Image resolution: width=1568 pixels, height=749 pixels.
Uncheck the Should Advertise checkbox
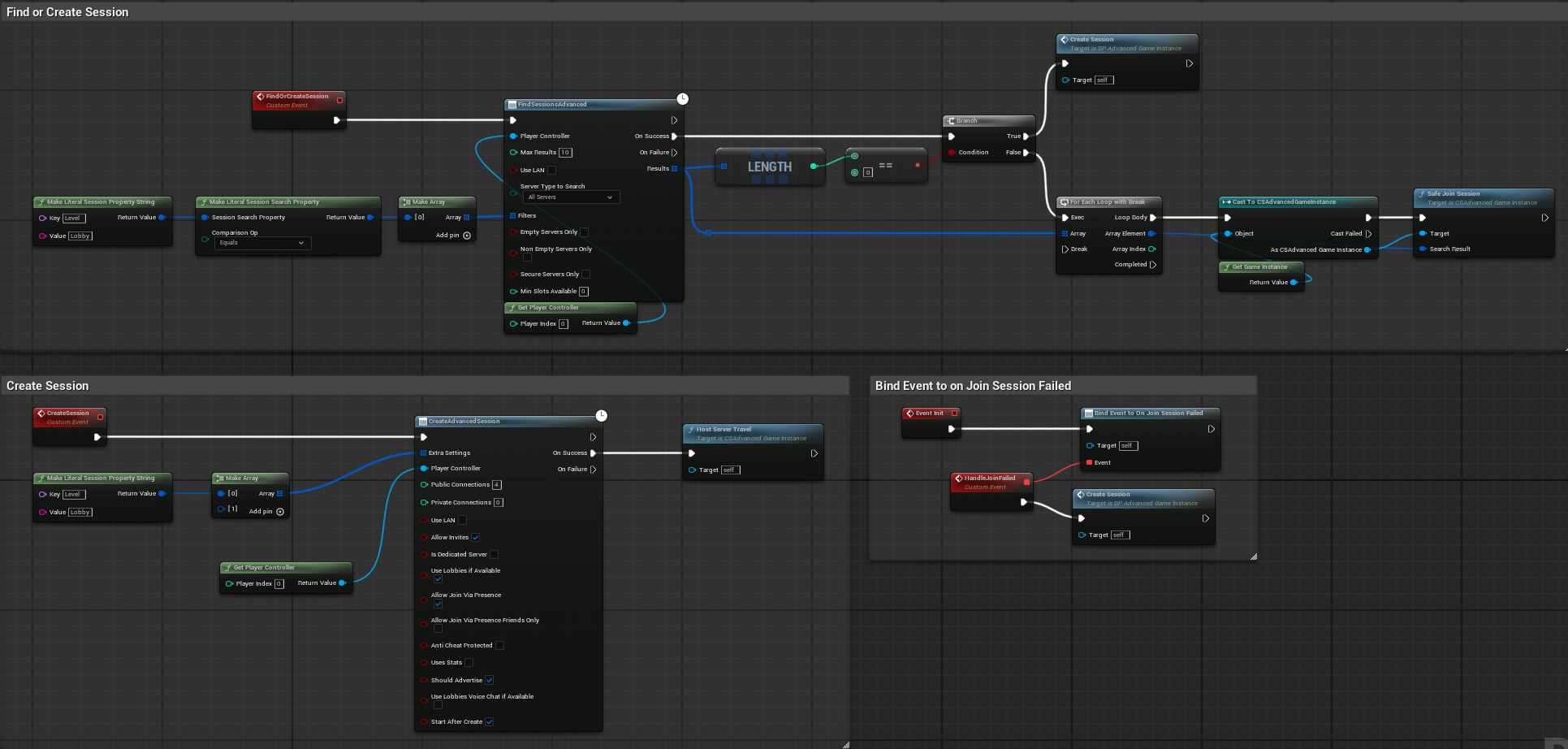click(x=490, y=681)
